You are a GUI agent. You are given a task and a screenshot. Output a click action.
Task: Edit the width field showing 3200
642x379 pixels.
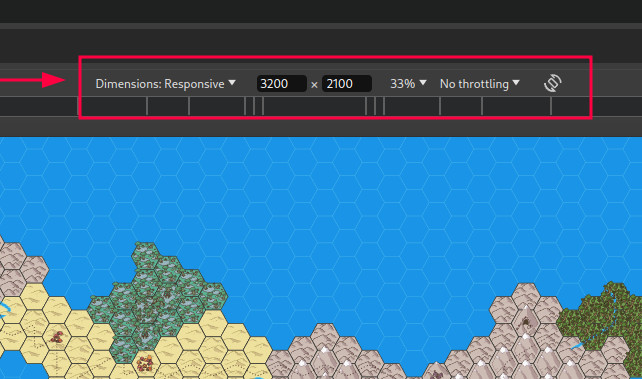(x=282, y=83)
